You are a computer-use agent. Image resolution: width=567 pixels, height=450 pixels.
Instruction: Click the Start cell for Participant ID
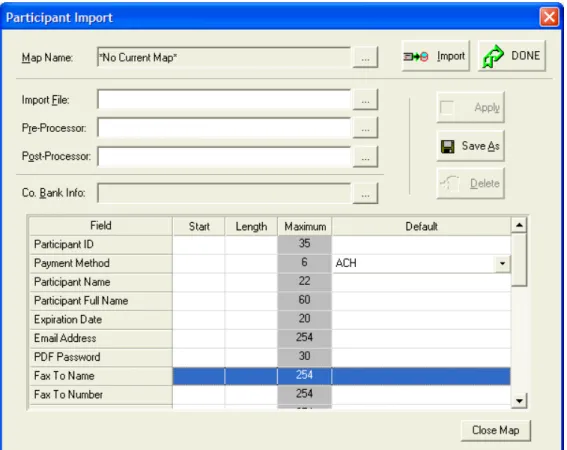[x=199, y=245]
